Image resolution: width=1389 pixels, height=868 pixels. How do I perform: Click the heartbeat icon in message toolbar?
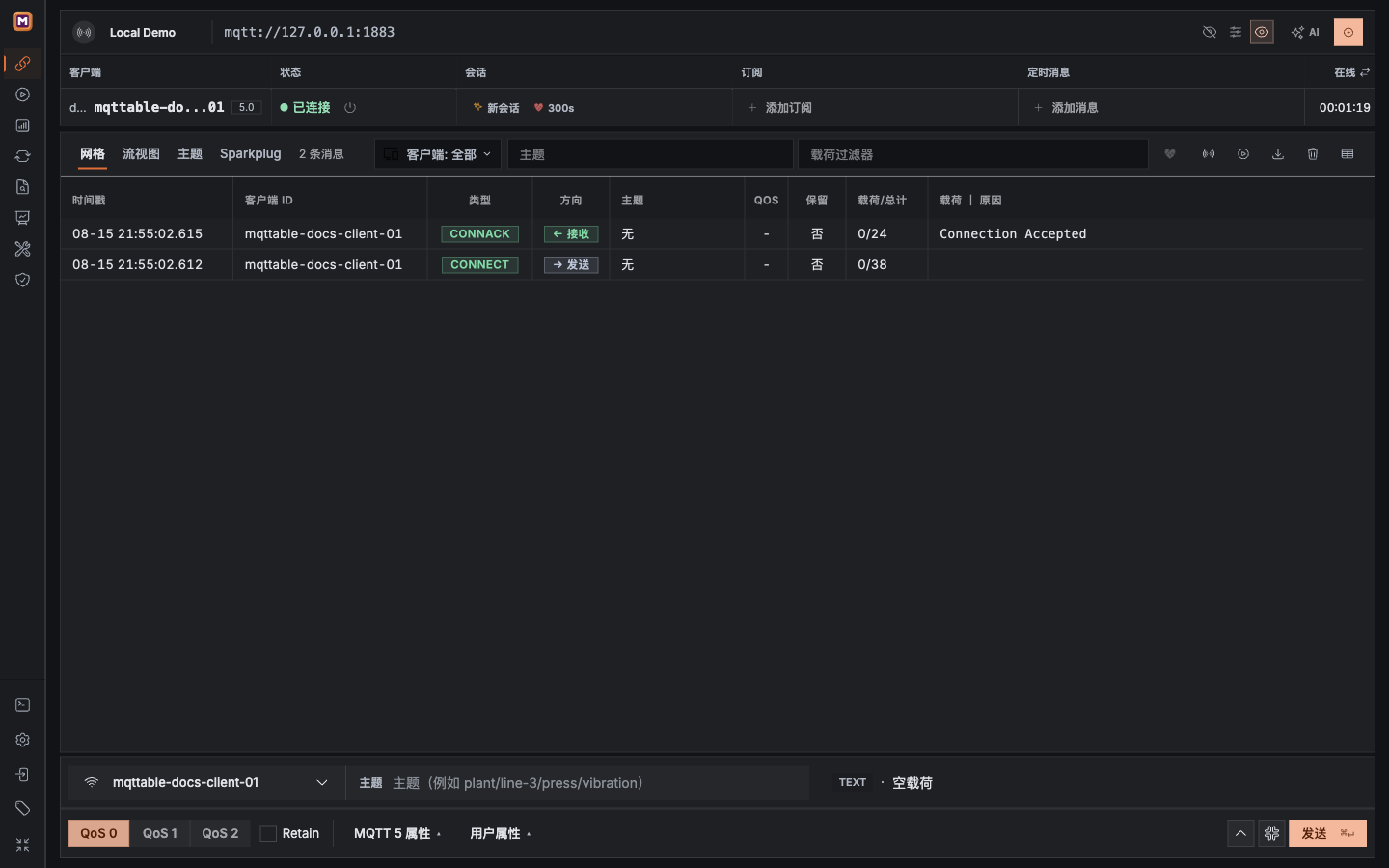point(1170,154)
